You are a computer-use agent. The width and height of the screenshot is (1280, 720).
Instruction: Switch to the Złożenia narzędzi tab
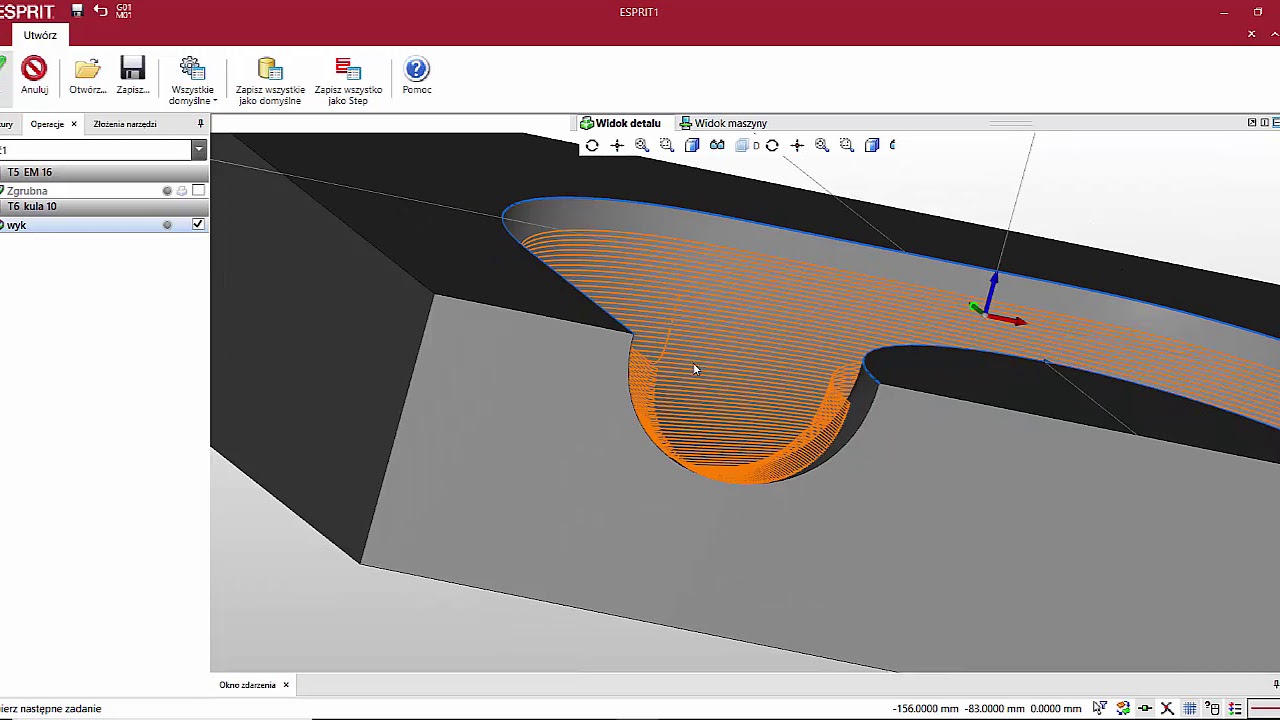(125, 124)
